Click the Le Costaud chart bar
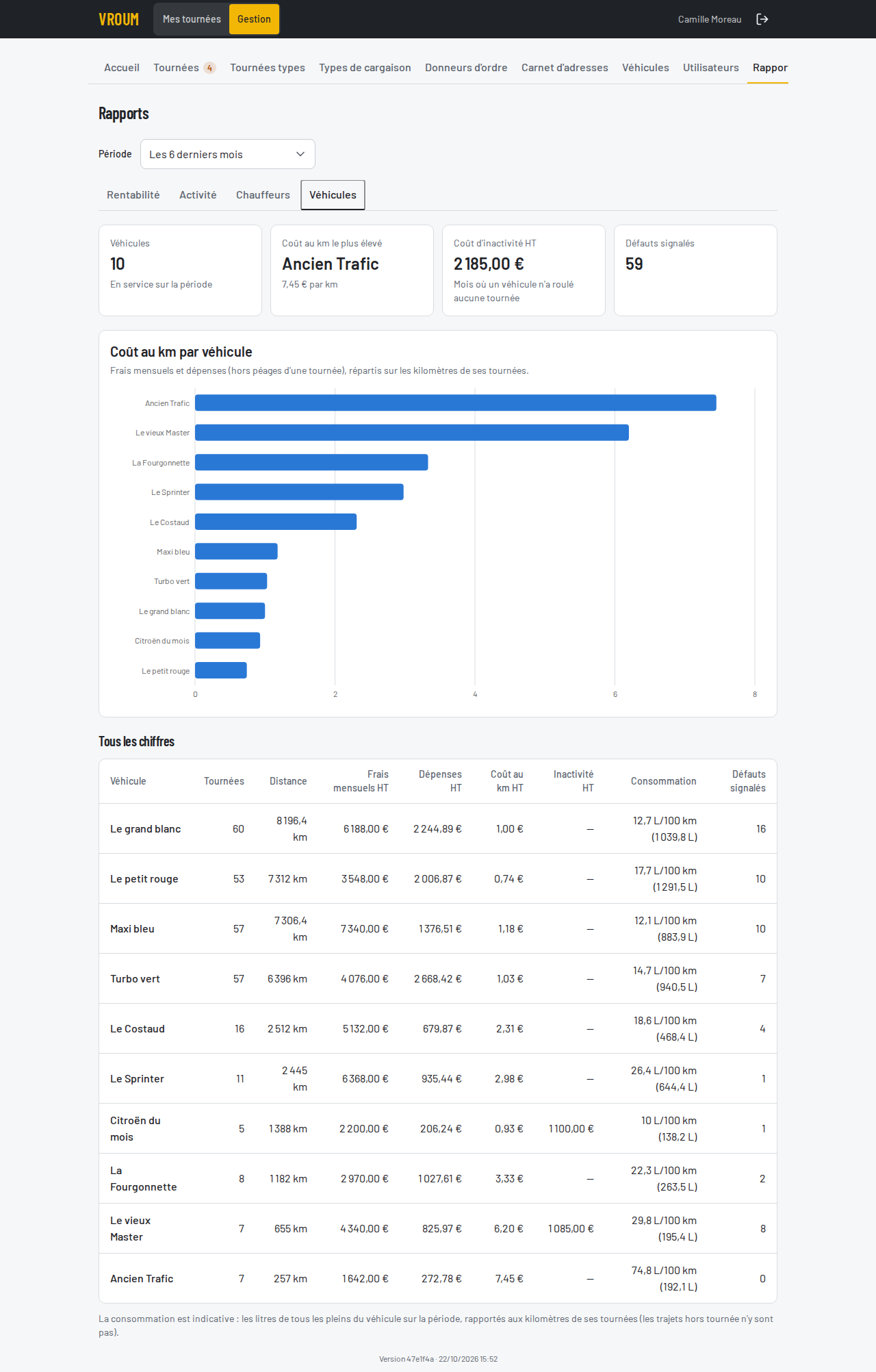Screen dimensions: 876x1372 tap(276, 522)
